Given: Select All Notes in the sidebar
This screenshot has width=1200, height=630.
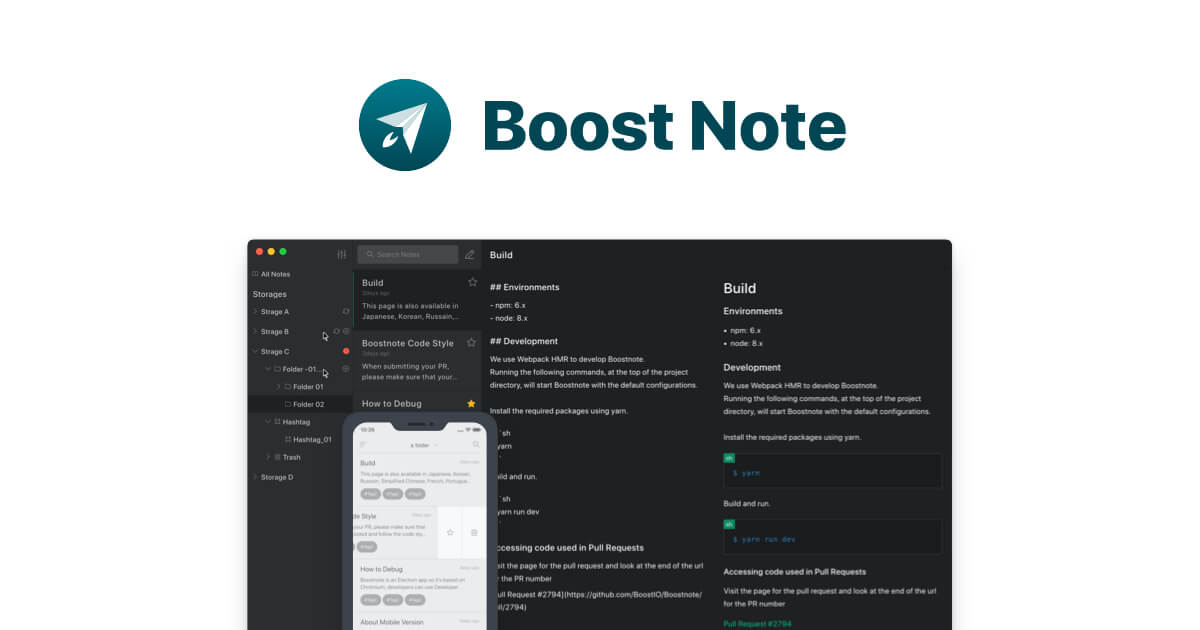Looking at the screenshot, I should point(275,274).
